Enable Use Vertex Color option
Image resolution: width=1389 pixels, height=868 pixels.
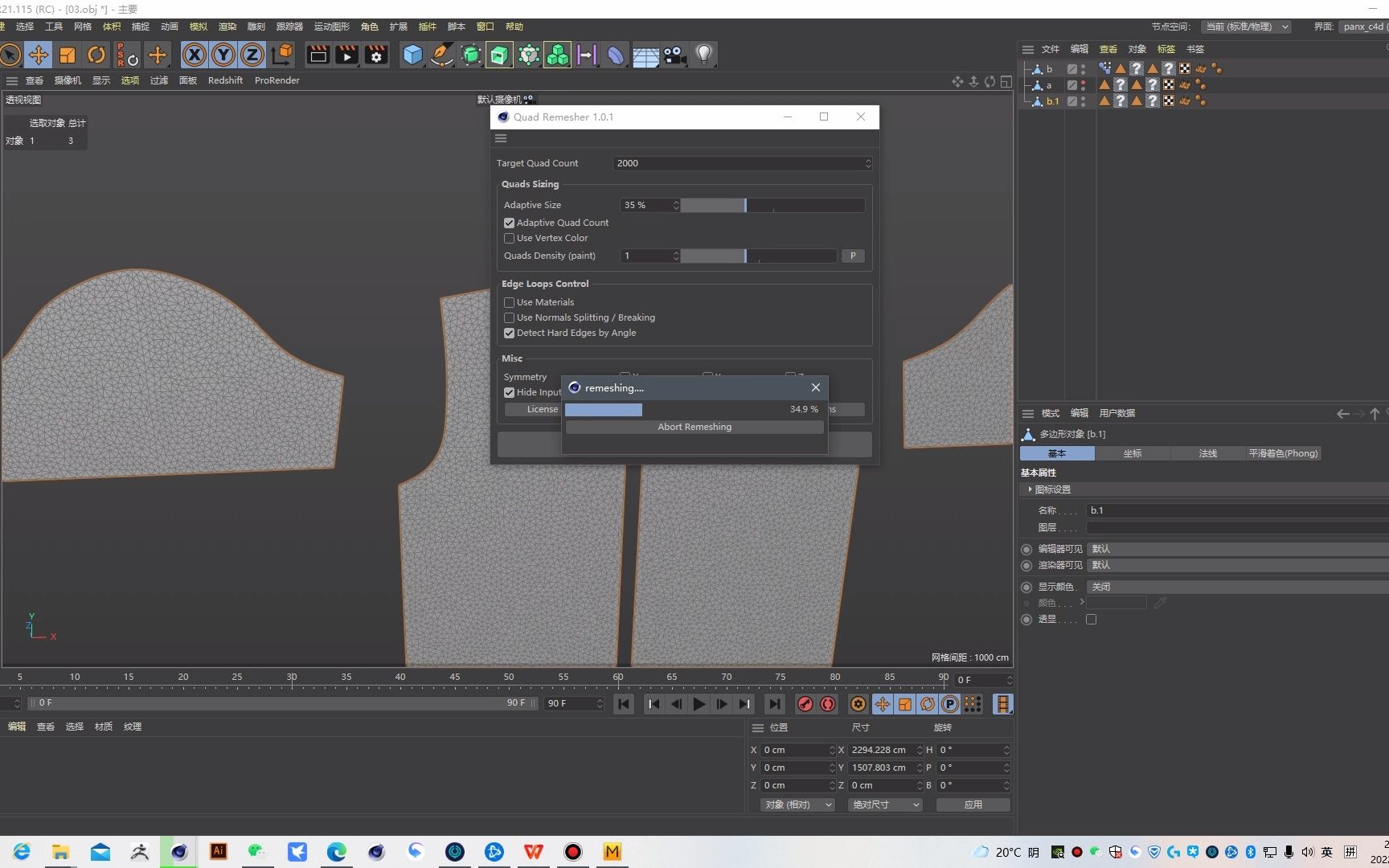pyautogui.click(x=509, y=238)
